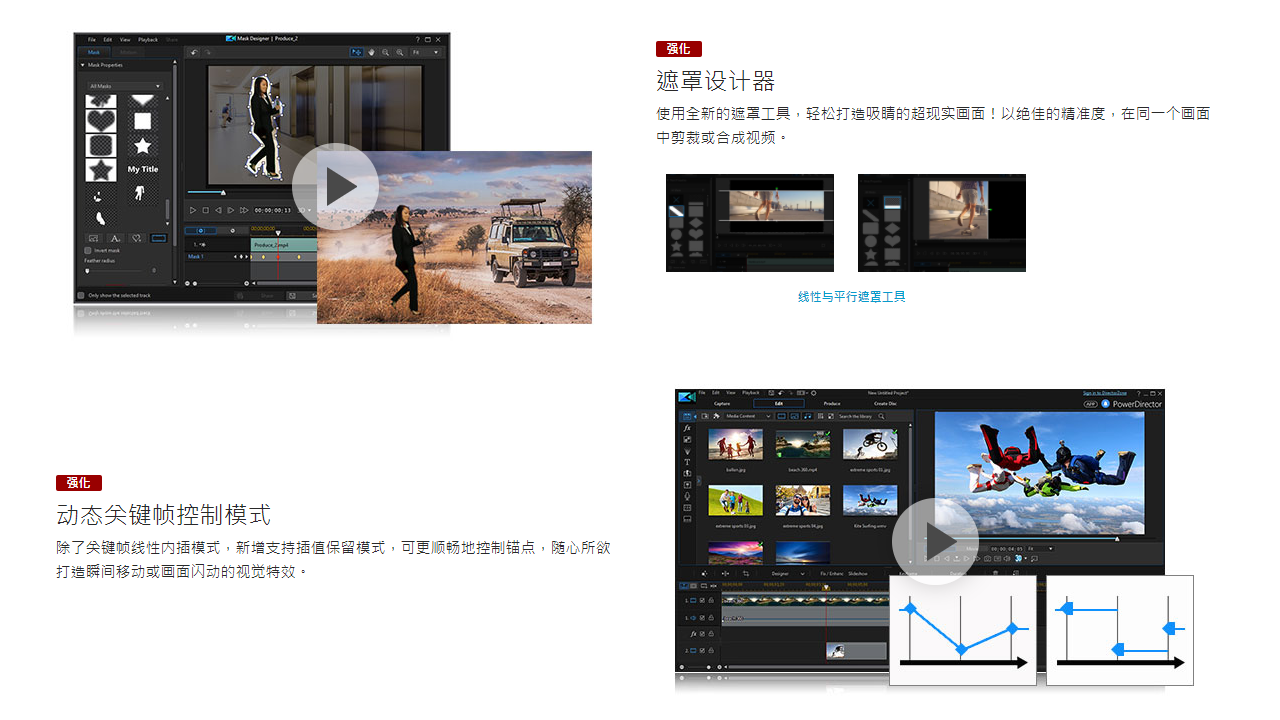Switch to the Produce tab in PowerDirector
Viewport: 1280px width, 720px height.
pyautogui.click(x=833, y=403)
